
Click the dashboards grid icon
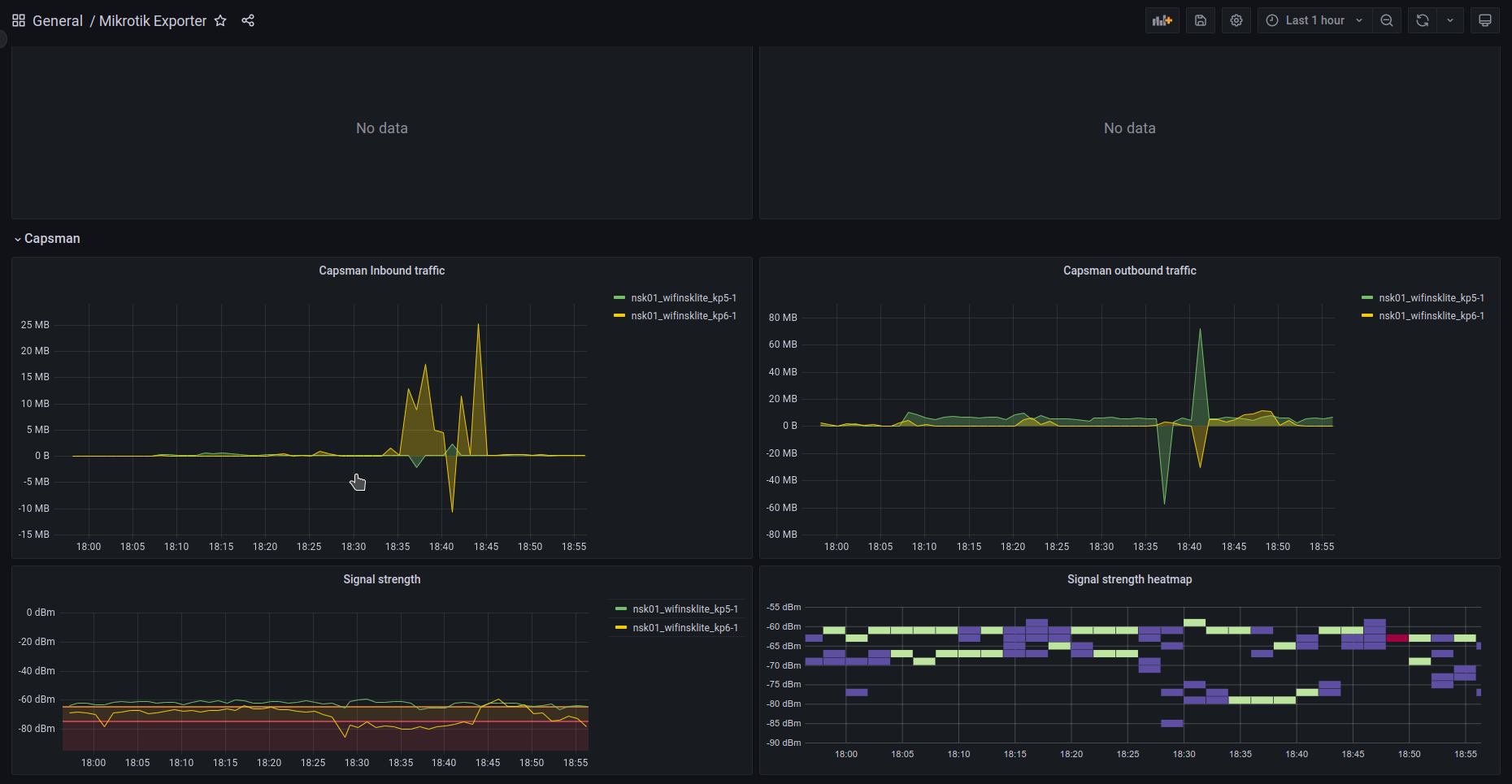point(19,20)
